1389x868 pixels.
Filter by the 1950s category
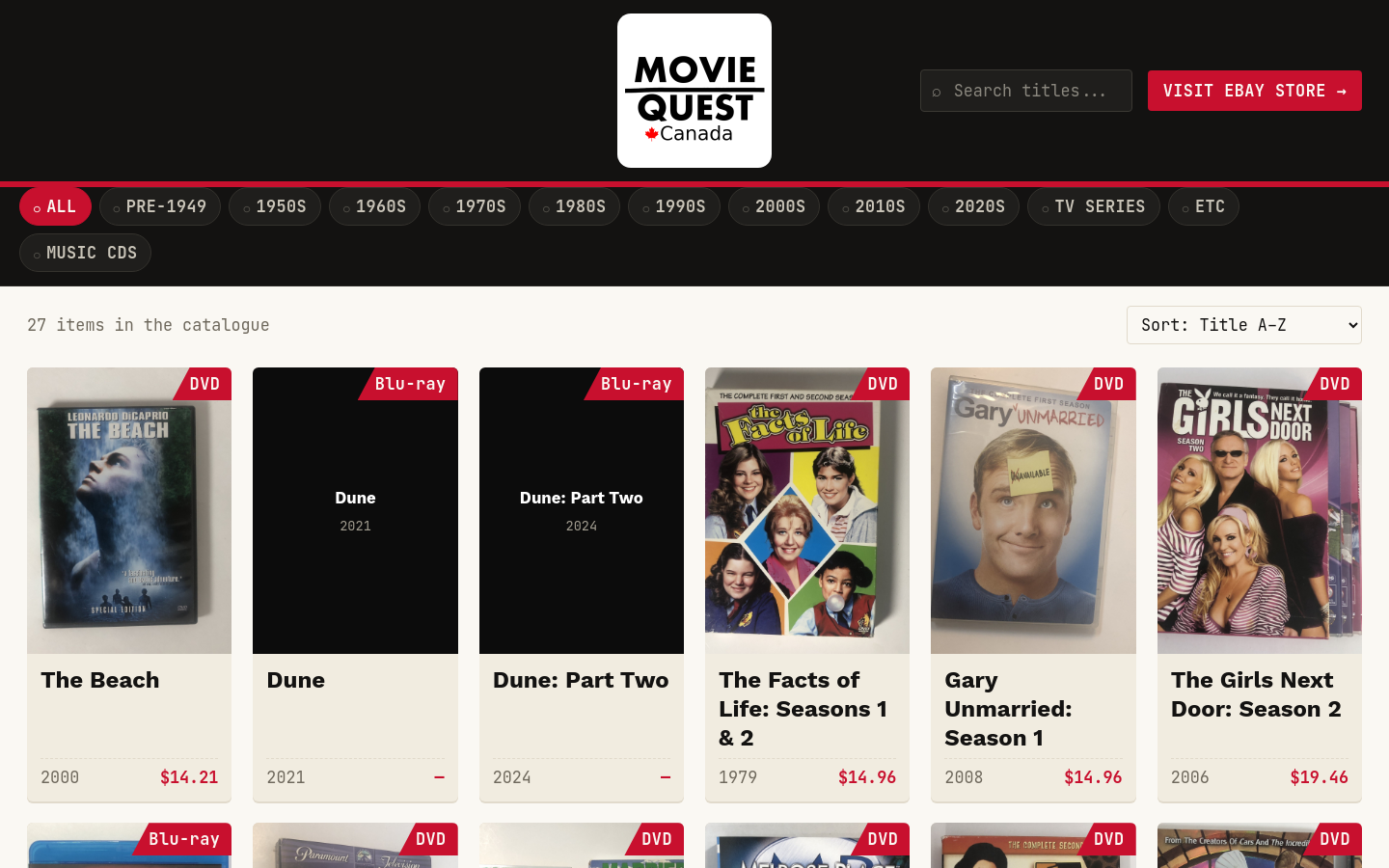[x=275, y=206]
